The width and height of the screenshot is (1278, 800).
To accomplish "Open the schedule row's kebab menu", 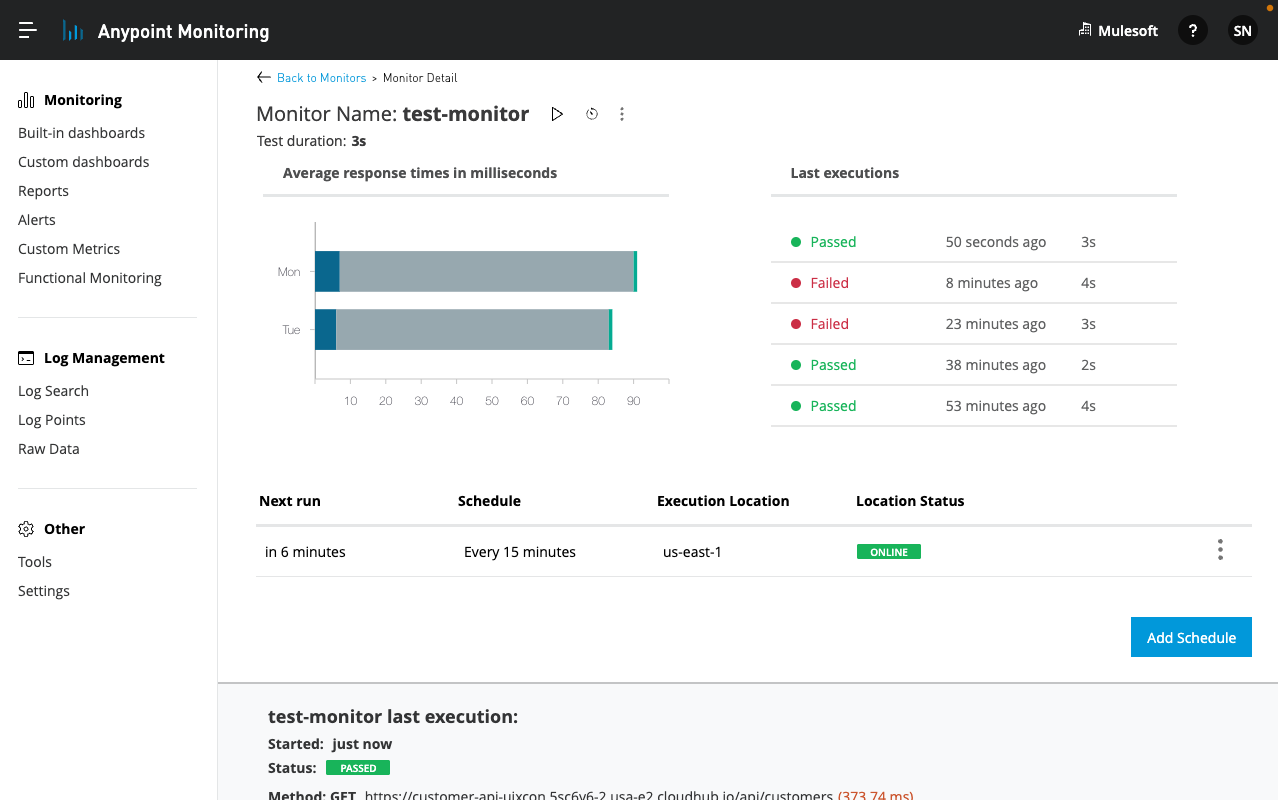I will 1220,549.
